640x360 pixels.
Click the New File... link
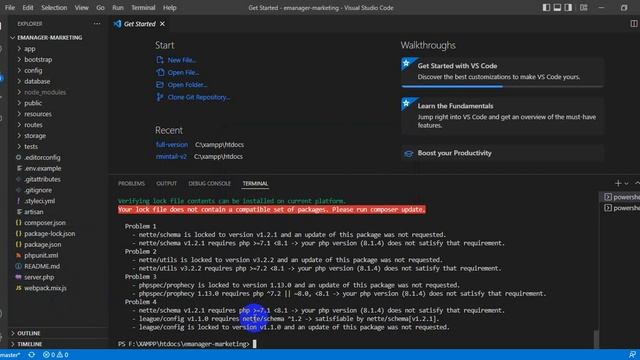click(x=182, y=60)
